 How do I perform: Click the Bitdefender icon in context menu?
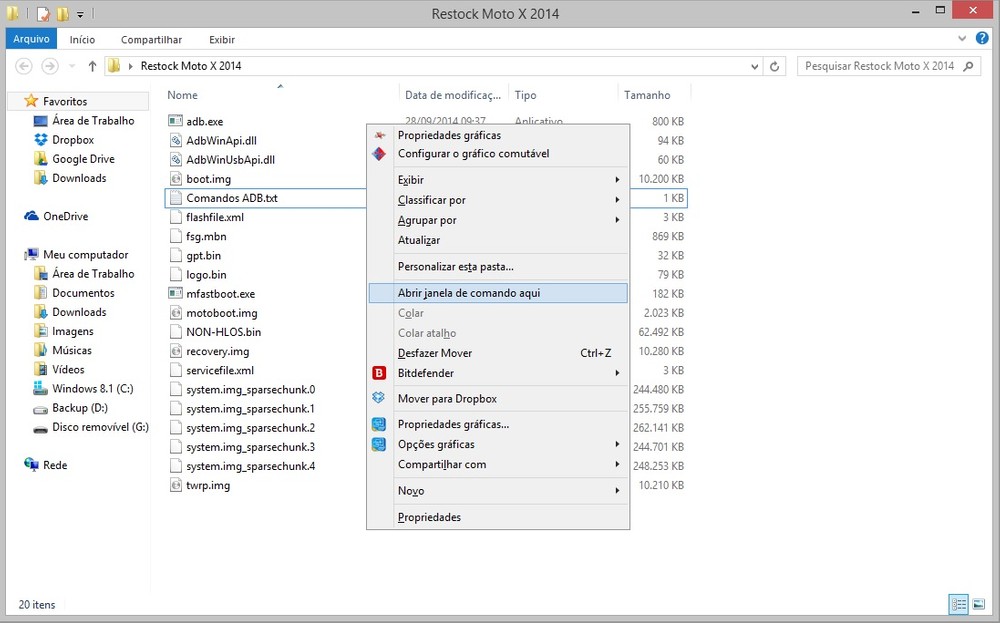(x=379, y=373)
